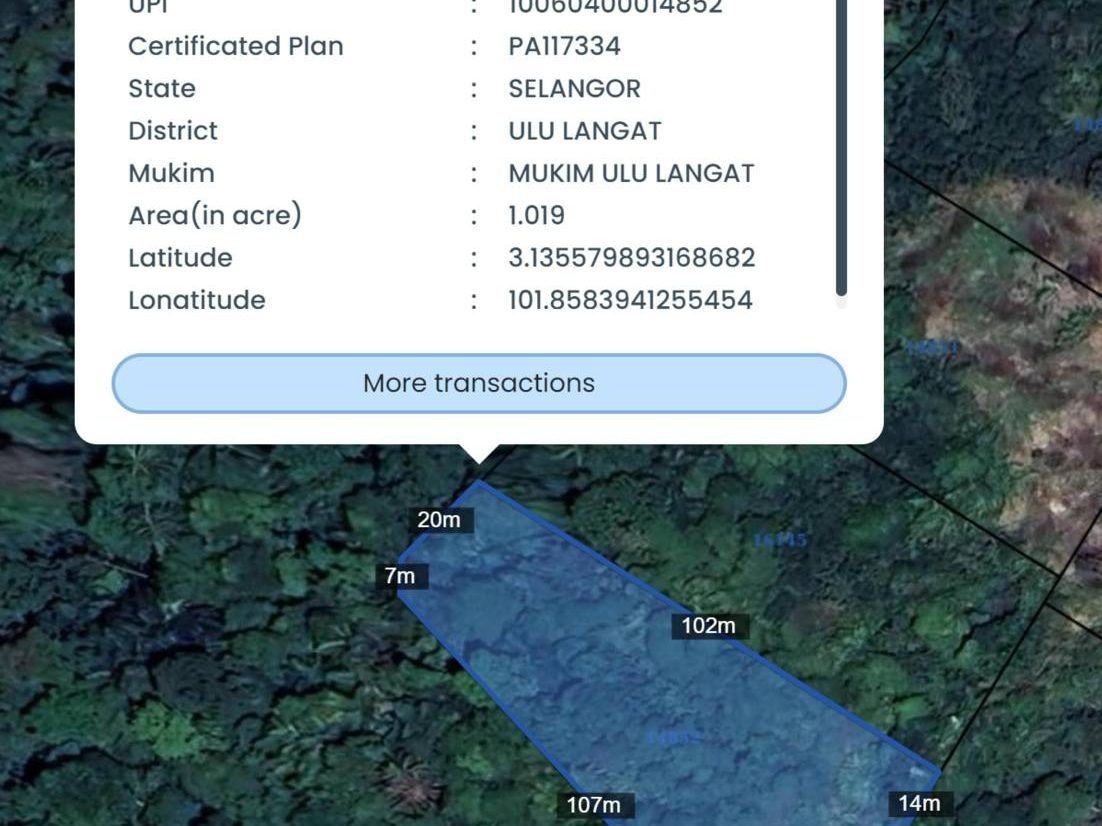Click the State value SELANGOR
This screenshot has height=826, width=1102.
574,89
